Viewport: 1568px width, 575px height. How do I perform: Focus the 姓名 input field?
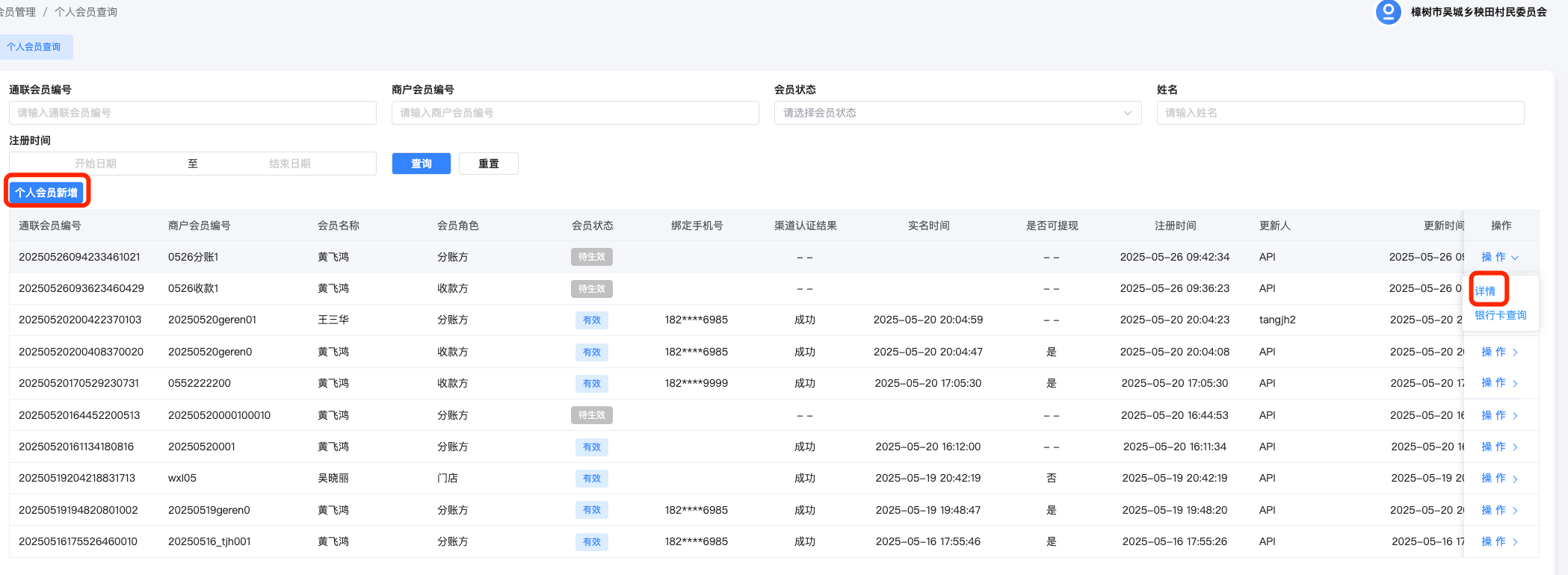click(x=1341, y=113)
